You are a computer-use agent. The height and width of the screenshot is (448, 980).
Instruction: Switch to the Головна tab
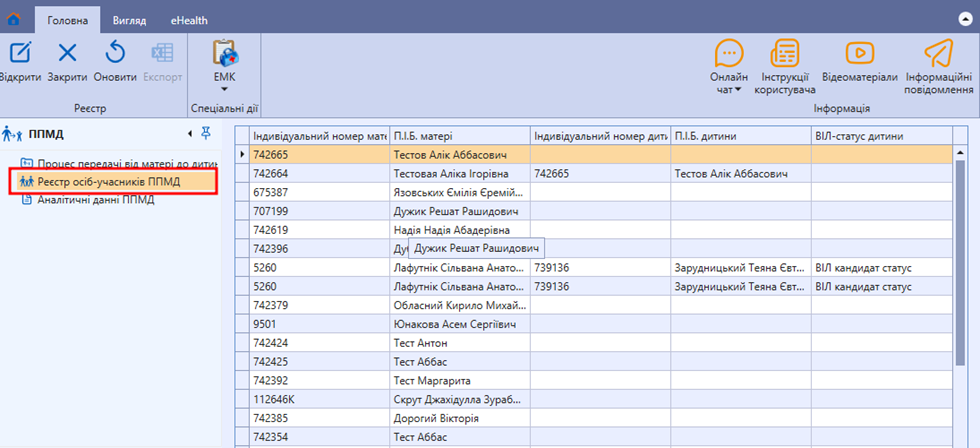(68, 21)
